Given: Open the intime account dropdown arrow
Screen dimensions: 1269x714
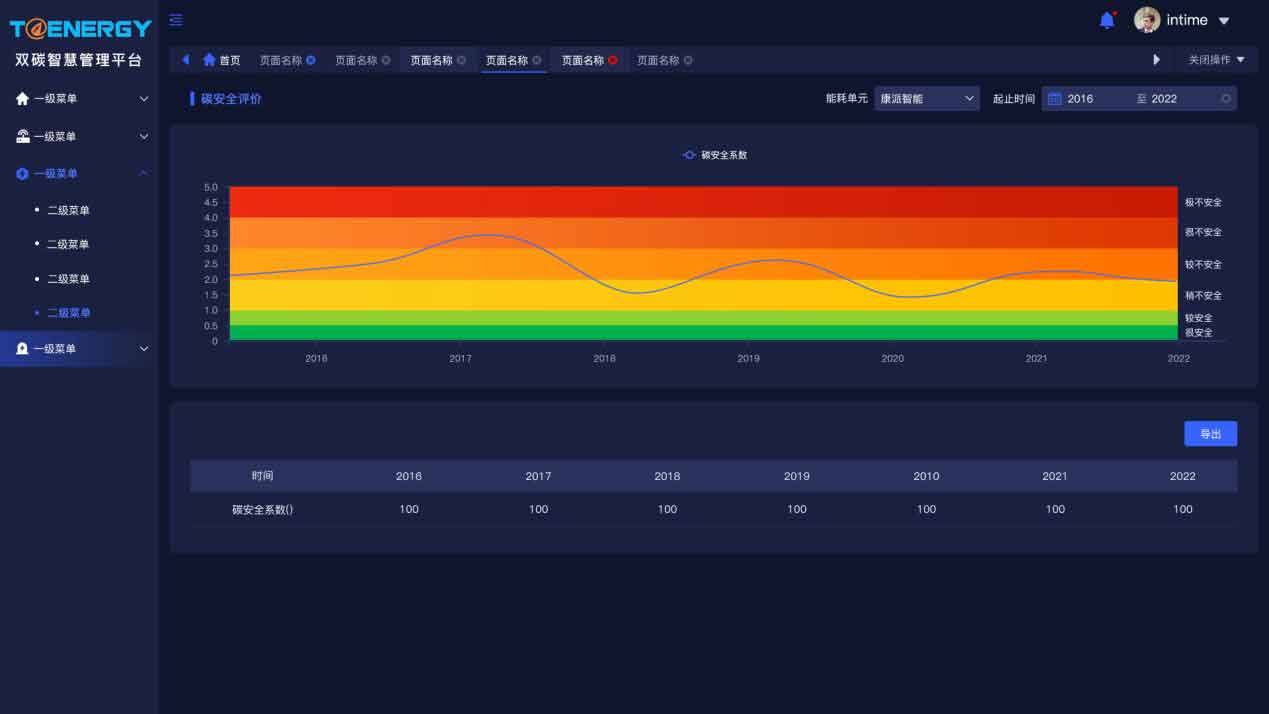Looking at the screenshot, I should point(1224,21).
